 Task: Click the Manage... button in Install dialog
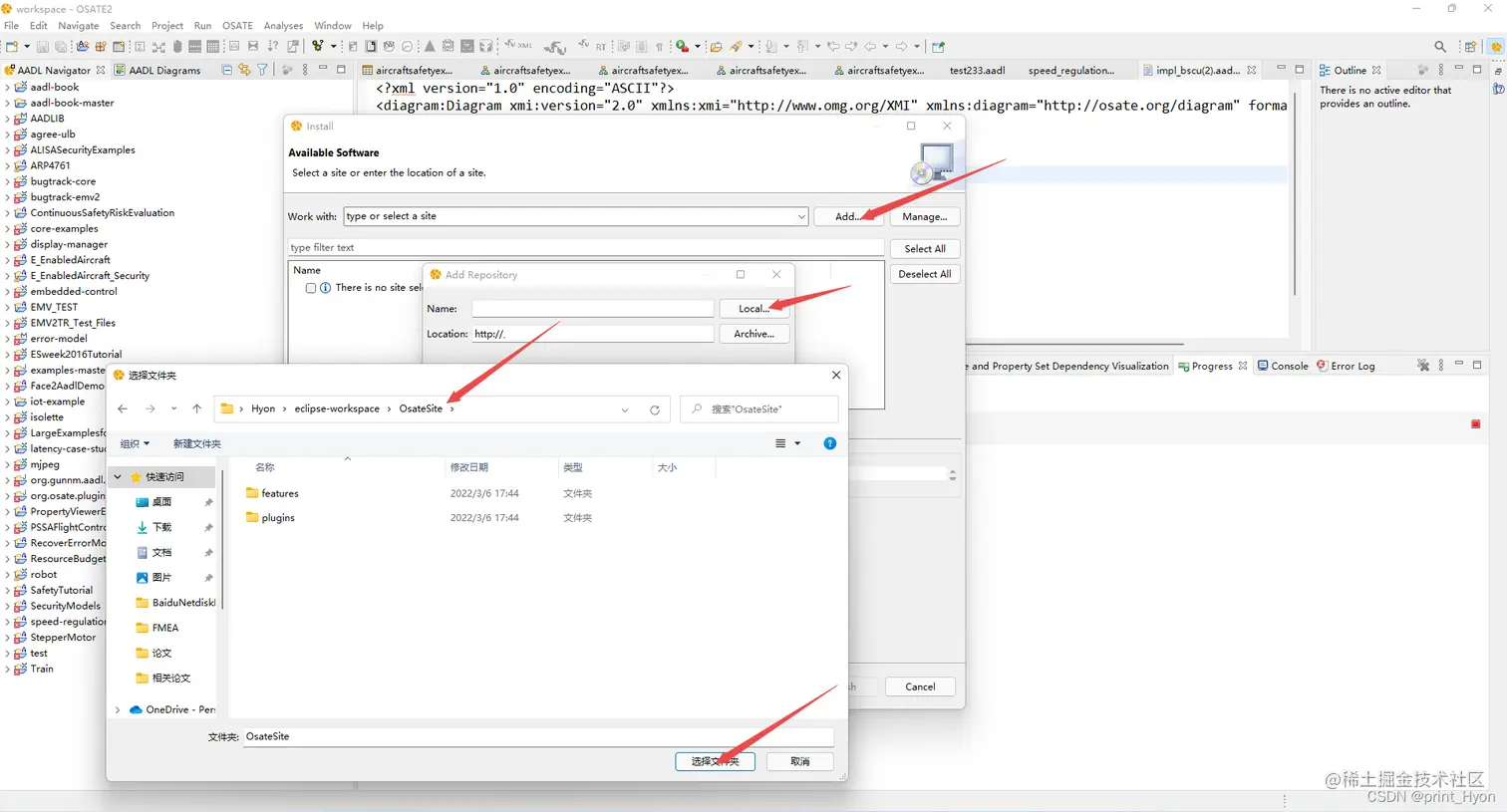pos(924,216)
